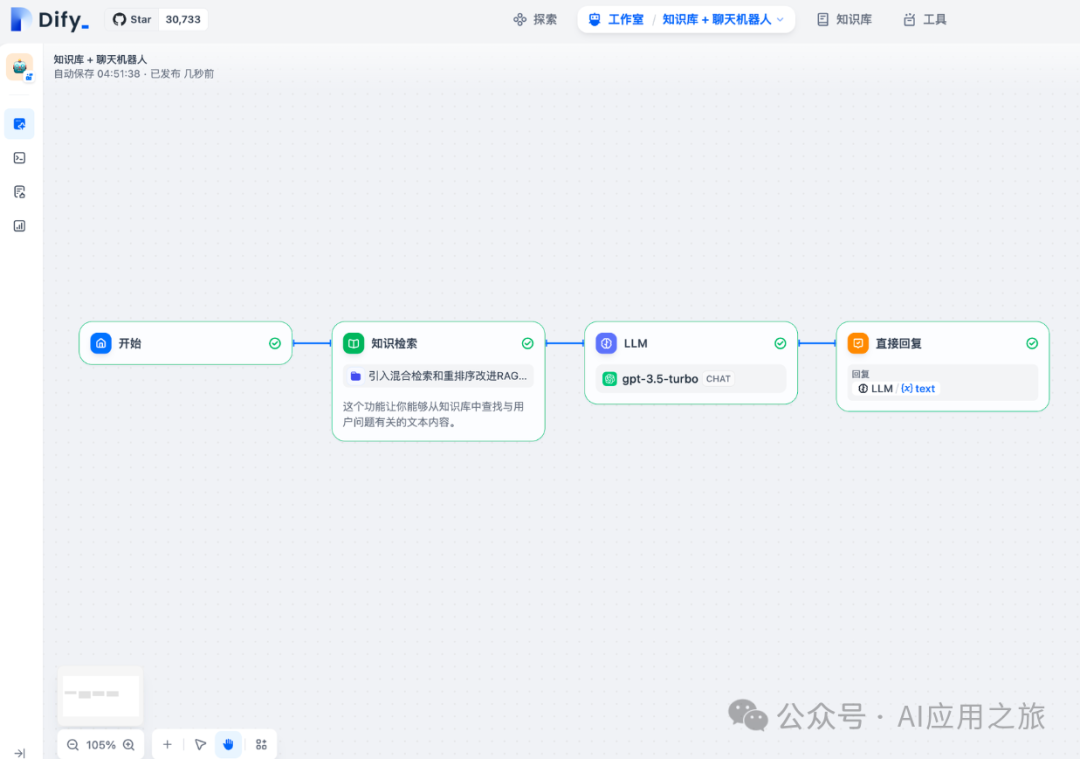Select the 知识检索 node

(438, 343)
